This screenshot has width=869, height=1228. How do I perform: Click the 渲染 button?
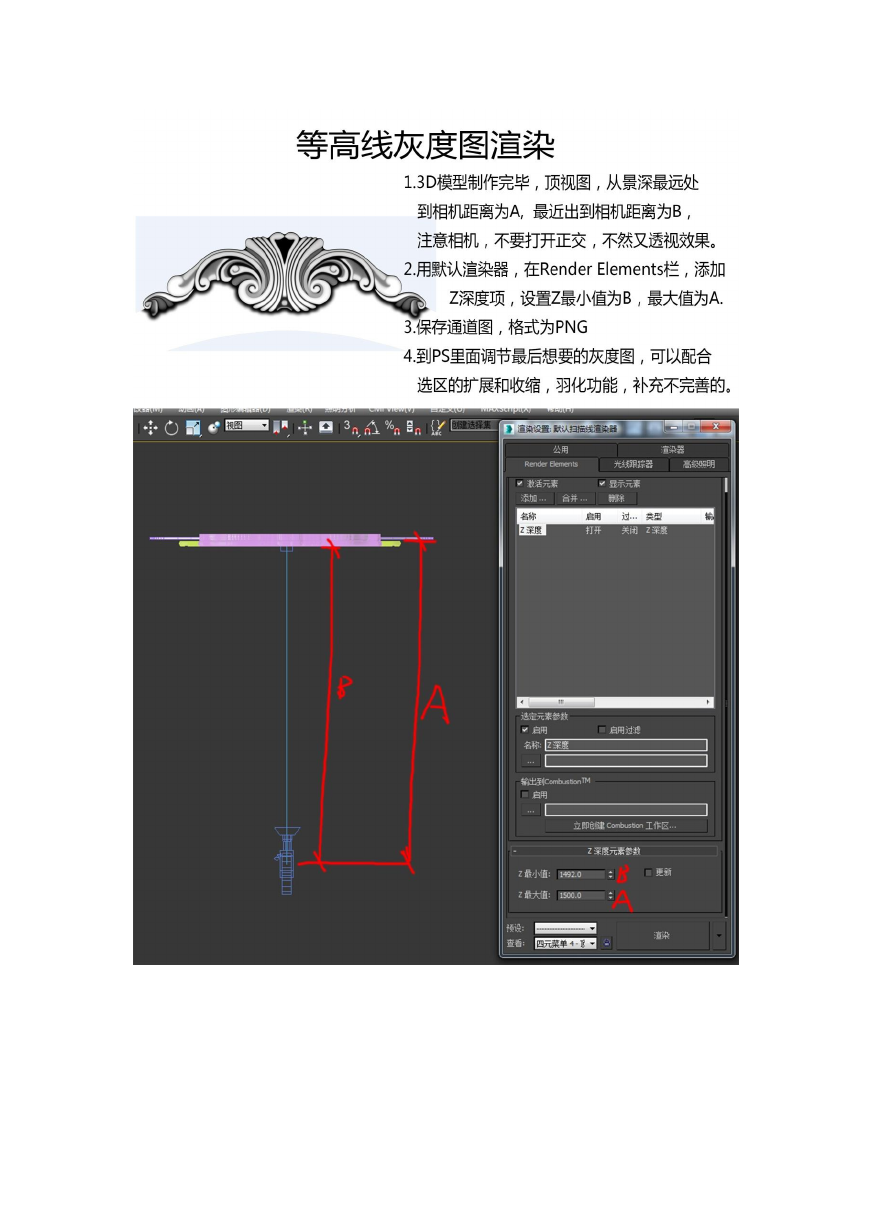pos(662,936)
